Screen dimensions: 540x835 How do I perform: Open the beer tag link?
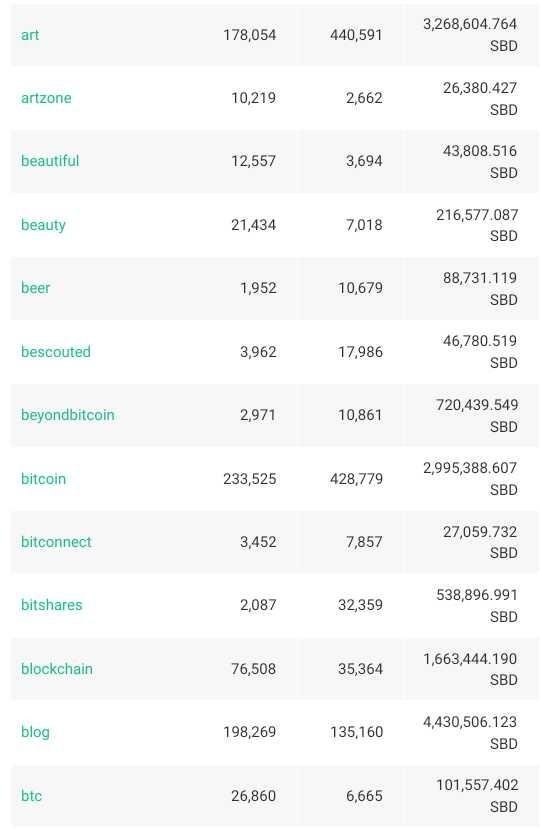tap(36, 288)
